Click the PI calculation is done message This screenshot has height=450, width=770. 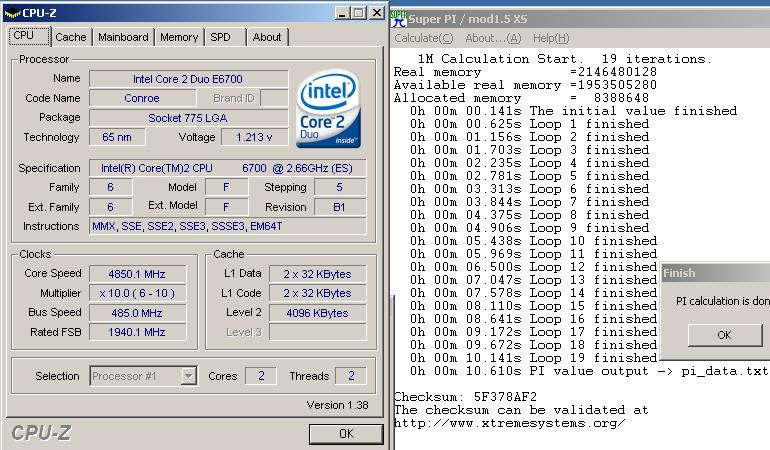click(723, 301)
